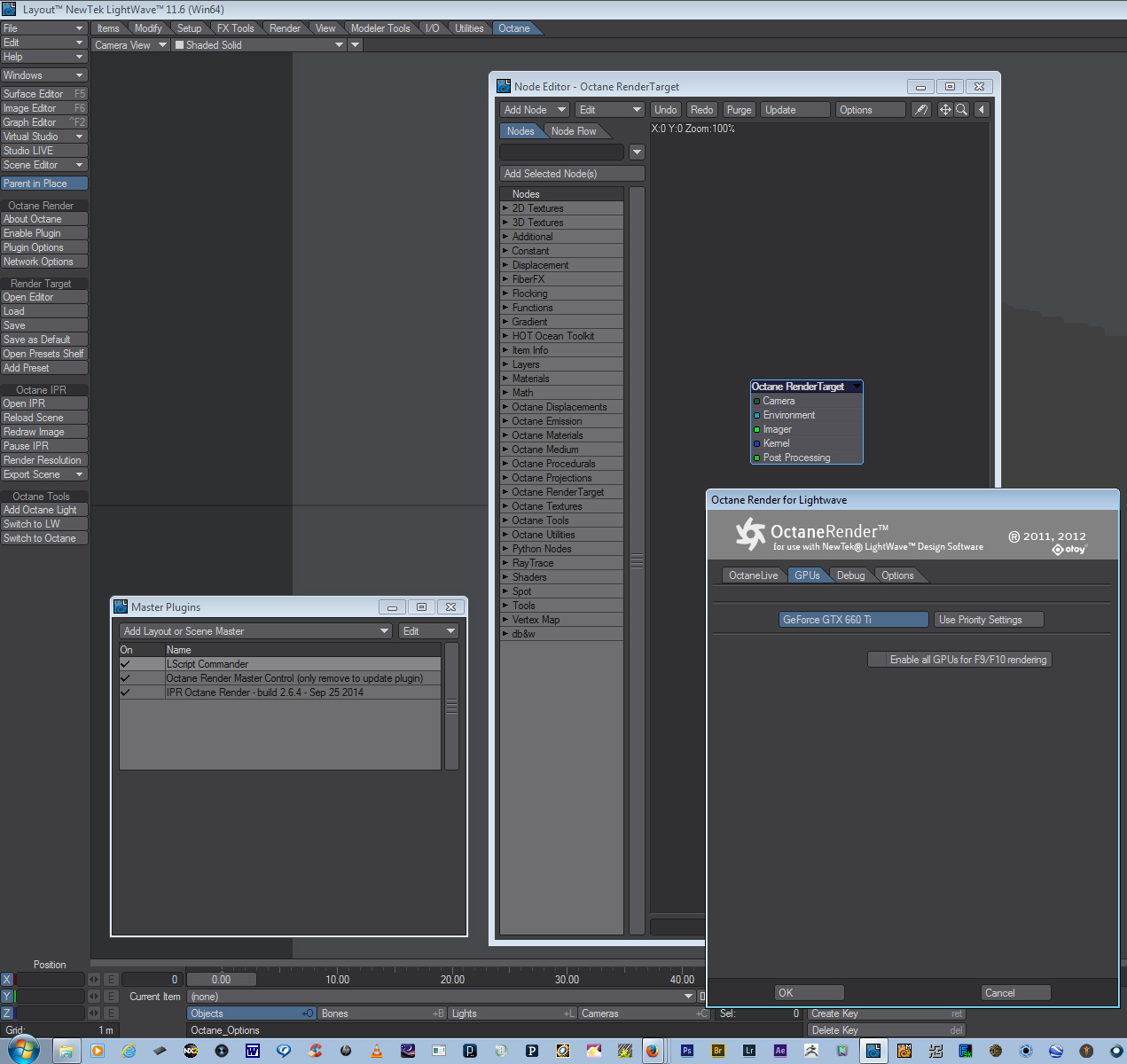Click the Node Editor window title icon
This screenshot has height=1064, width=1127.
(504, 86)
